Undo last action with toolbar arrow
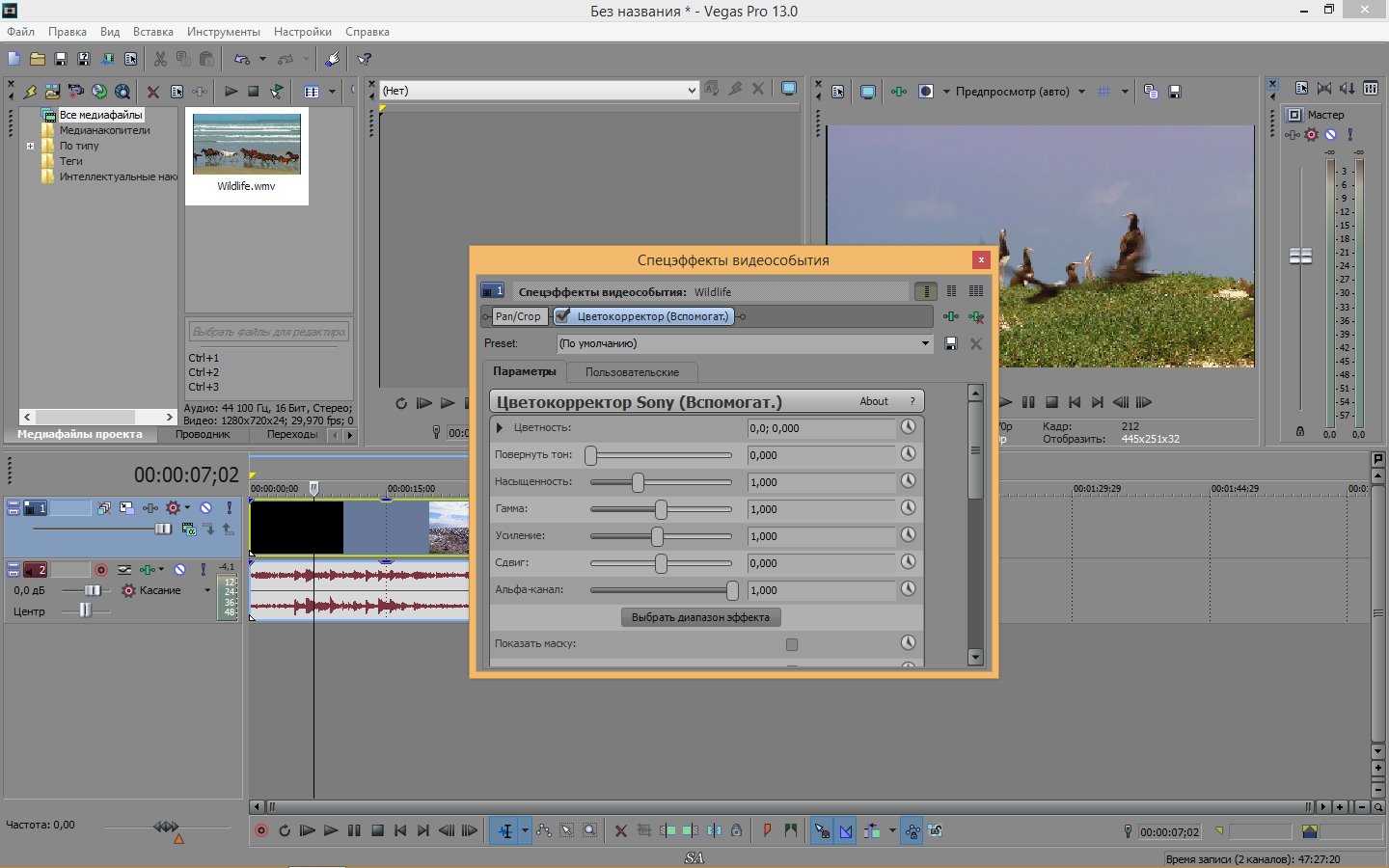Image resolution: width=1389 pixels, height=868 pixels. coord(242,59)
